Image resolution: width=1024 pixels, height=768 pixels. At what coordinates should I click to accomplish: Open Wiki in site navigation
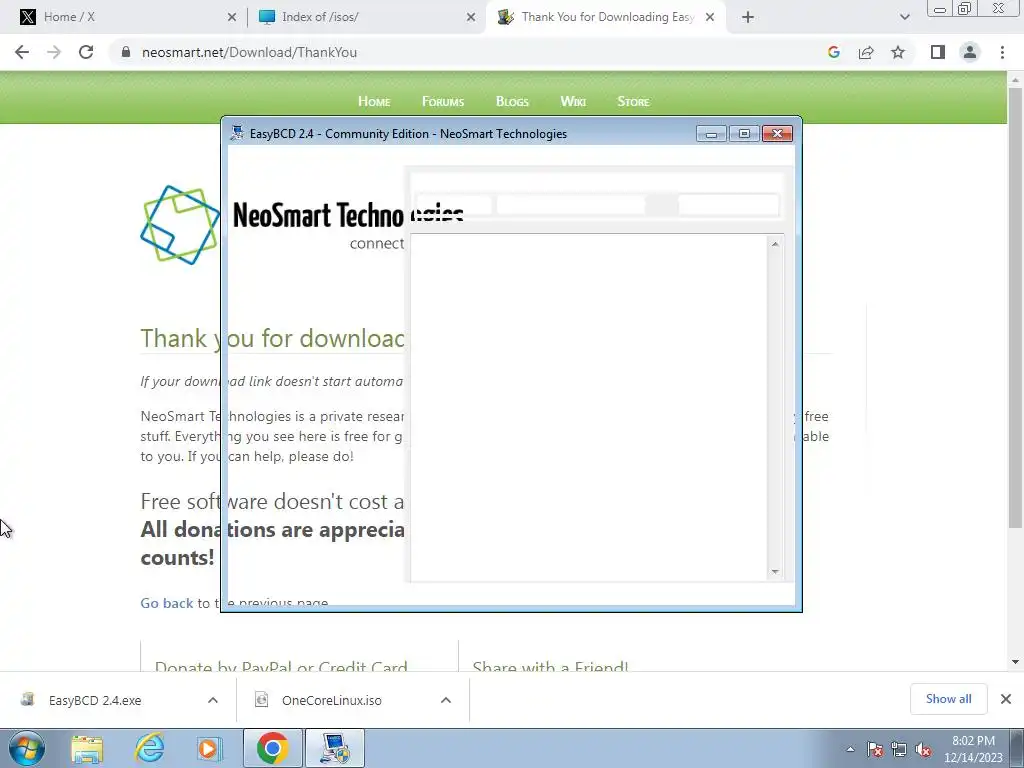(573, 101)
